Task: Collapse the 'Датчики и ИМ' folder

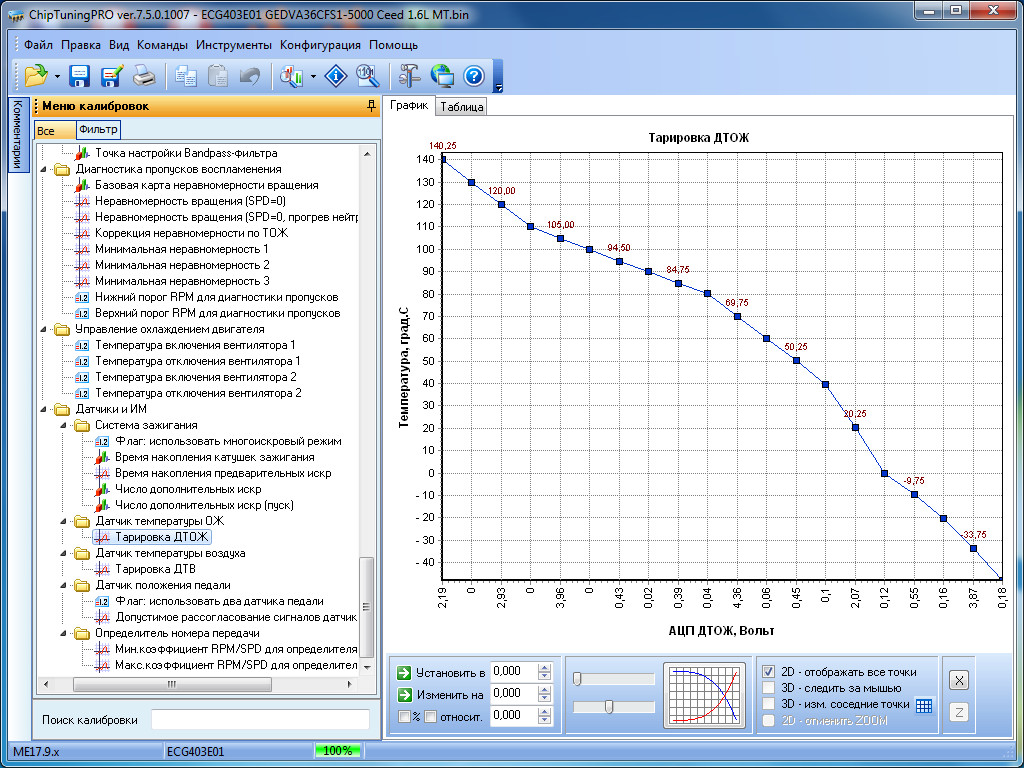Action: tap(44, 409)
